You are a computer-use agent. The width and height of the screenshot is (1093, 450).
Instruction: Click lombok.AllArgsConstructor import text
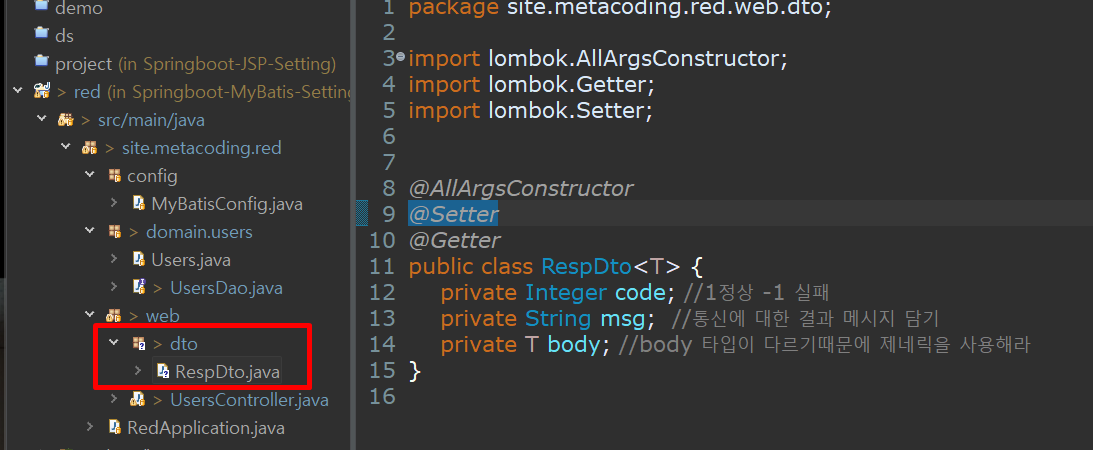[638, 59]
